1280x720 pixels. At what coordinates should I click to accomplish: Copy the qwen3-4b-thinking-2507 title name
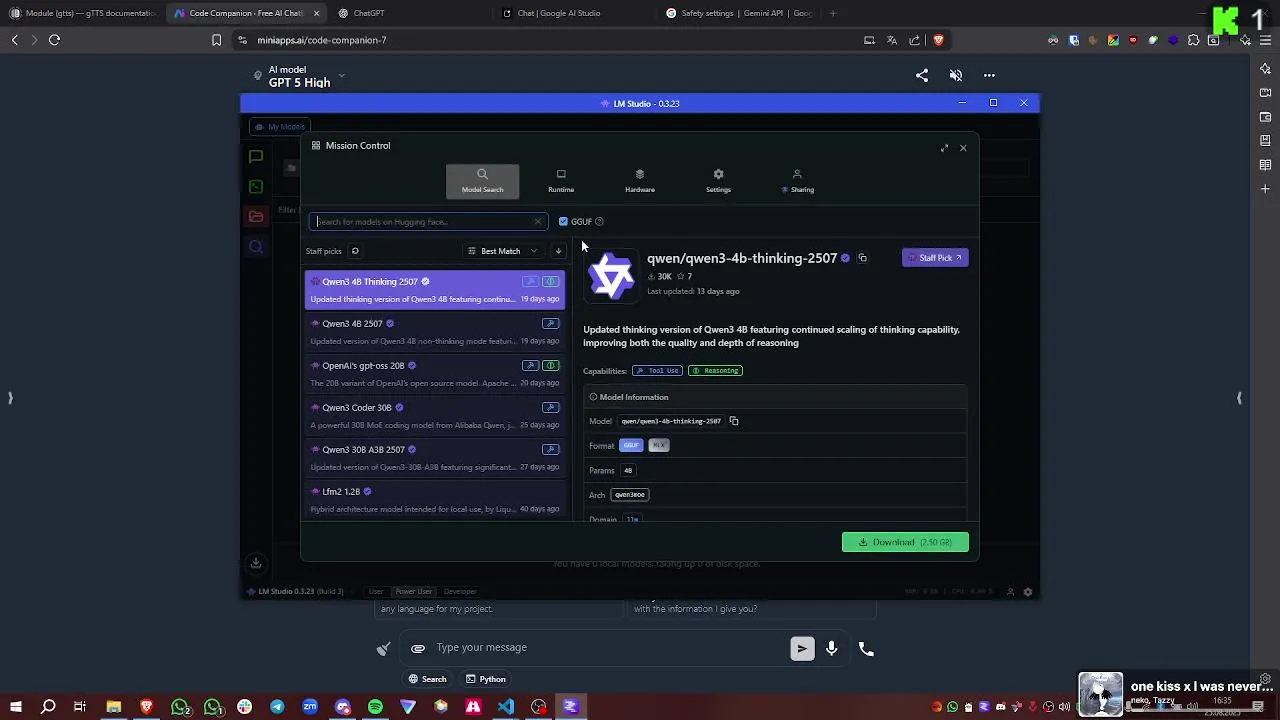(x=862, y=258)
